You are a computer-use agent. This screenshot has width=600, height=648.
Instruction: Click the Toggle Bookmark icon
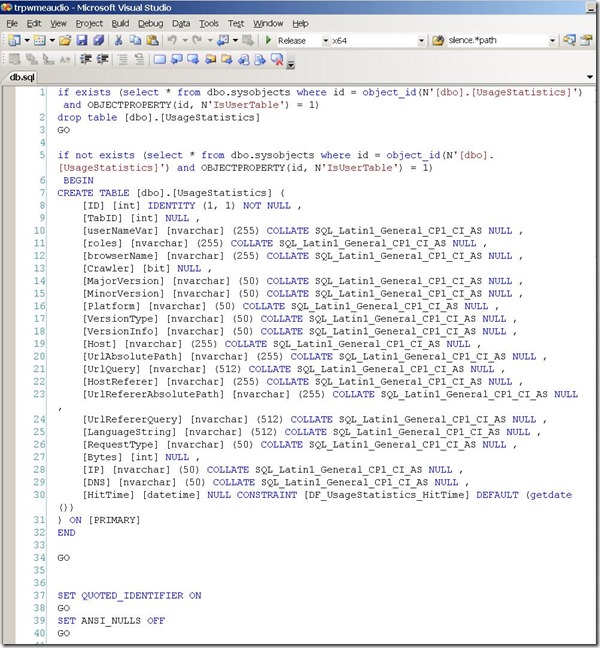(160, 60)
